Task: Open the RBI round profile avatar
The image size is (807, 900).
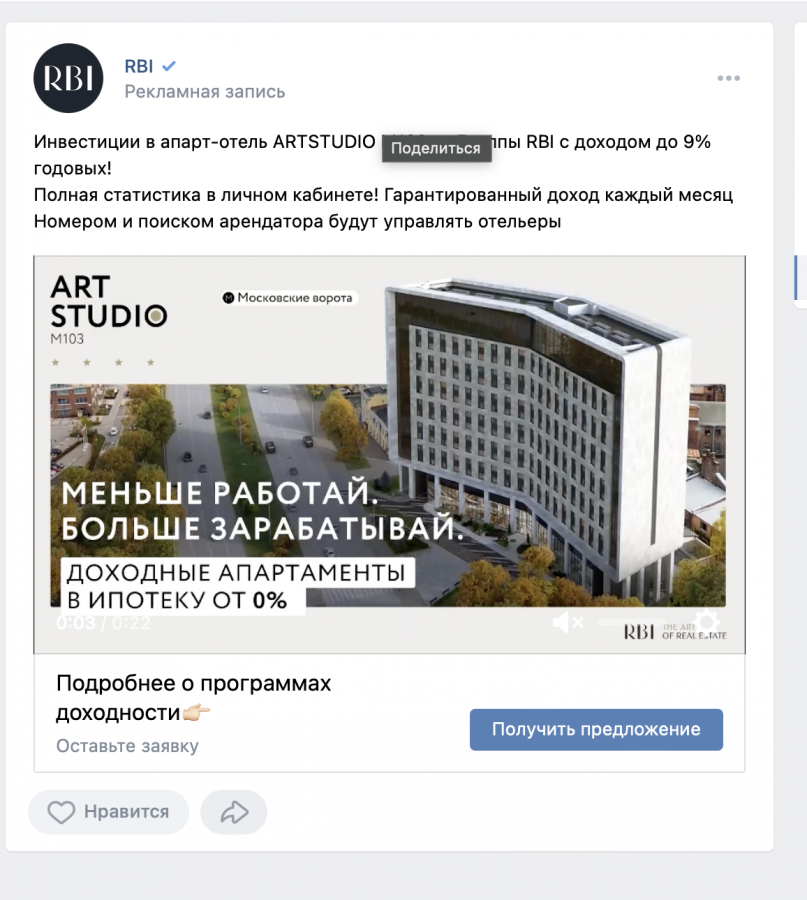Action: (x=68, y=78)
